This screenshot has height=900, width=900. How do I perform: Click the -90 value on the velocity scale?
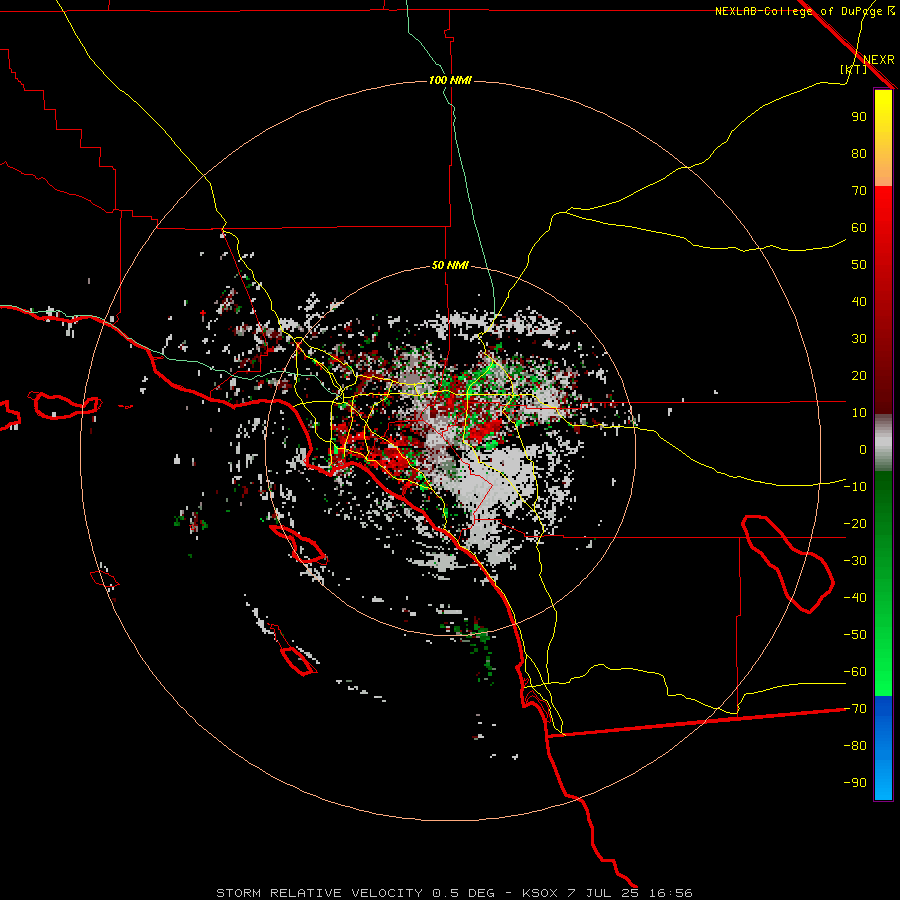pos(855,783)
